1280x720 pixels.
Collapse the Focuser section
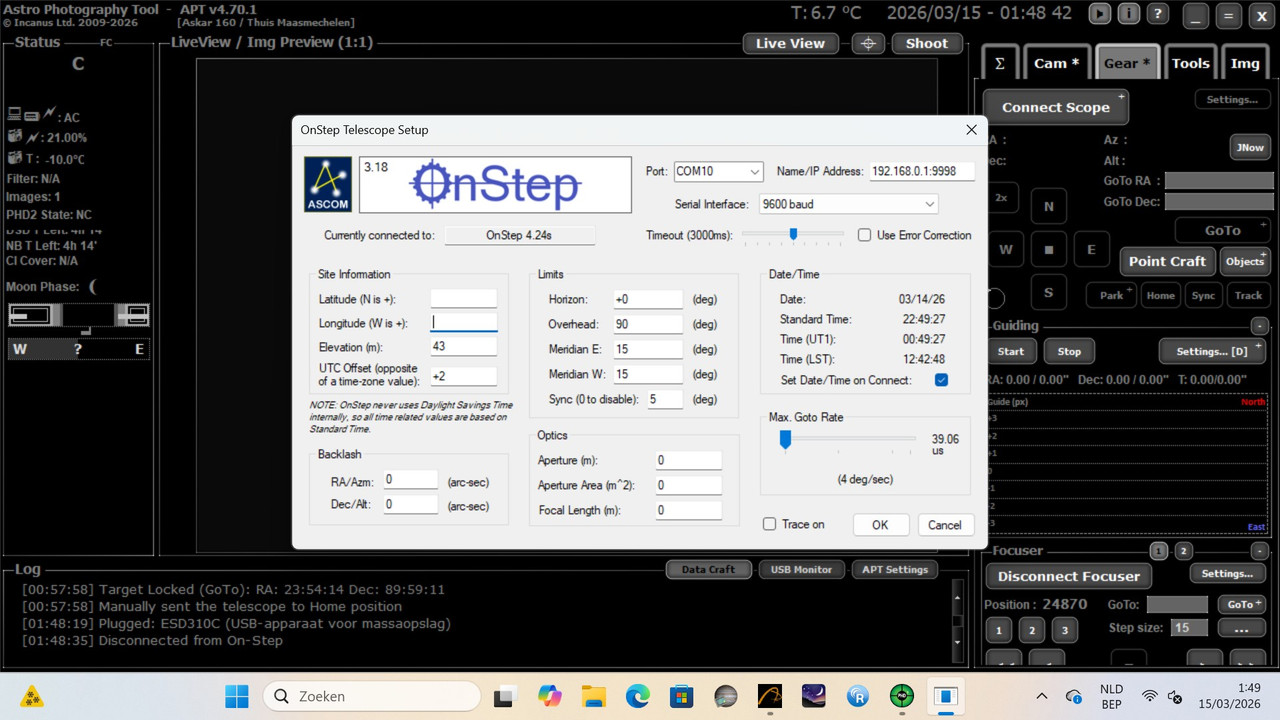click(1260, 551)
